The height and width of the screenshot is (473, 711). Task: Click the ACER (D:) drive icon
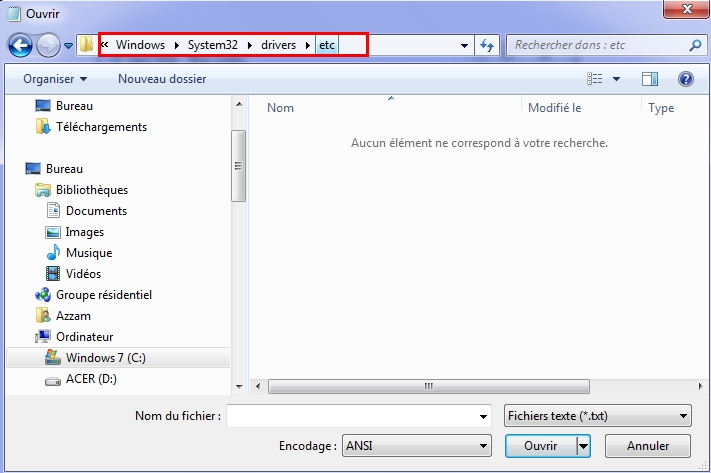click(x=53, y=381)
